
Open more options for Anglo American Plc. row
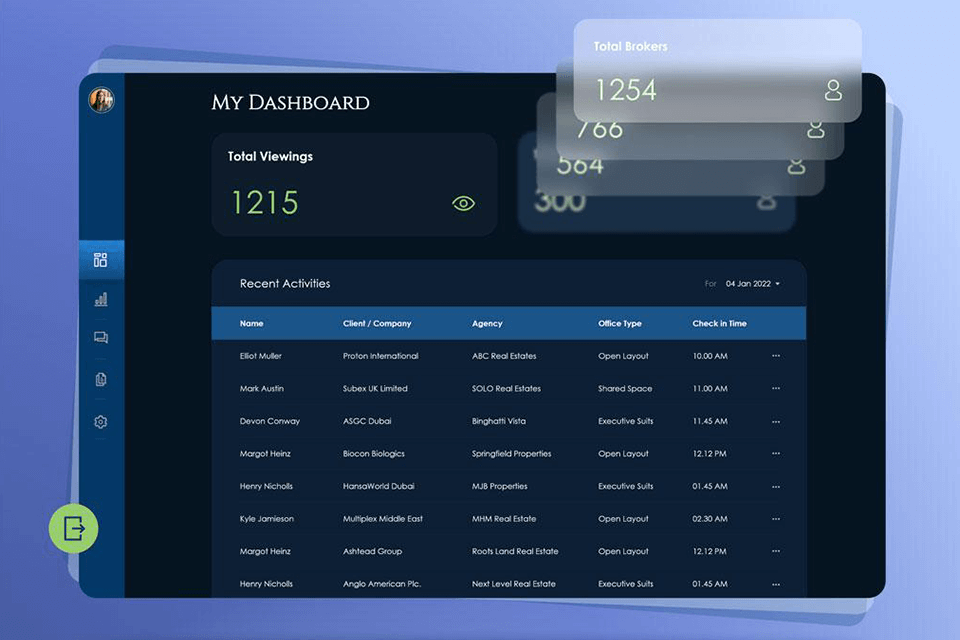(x=776, y=584)
